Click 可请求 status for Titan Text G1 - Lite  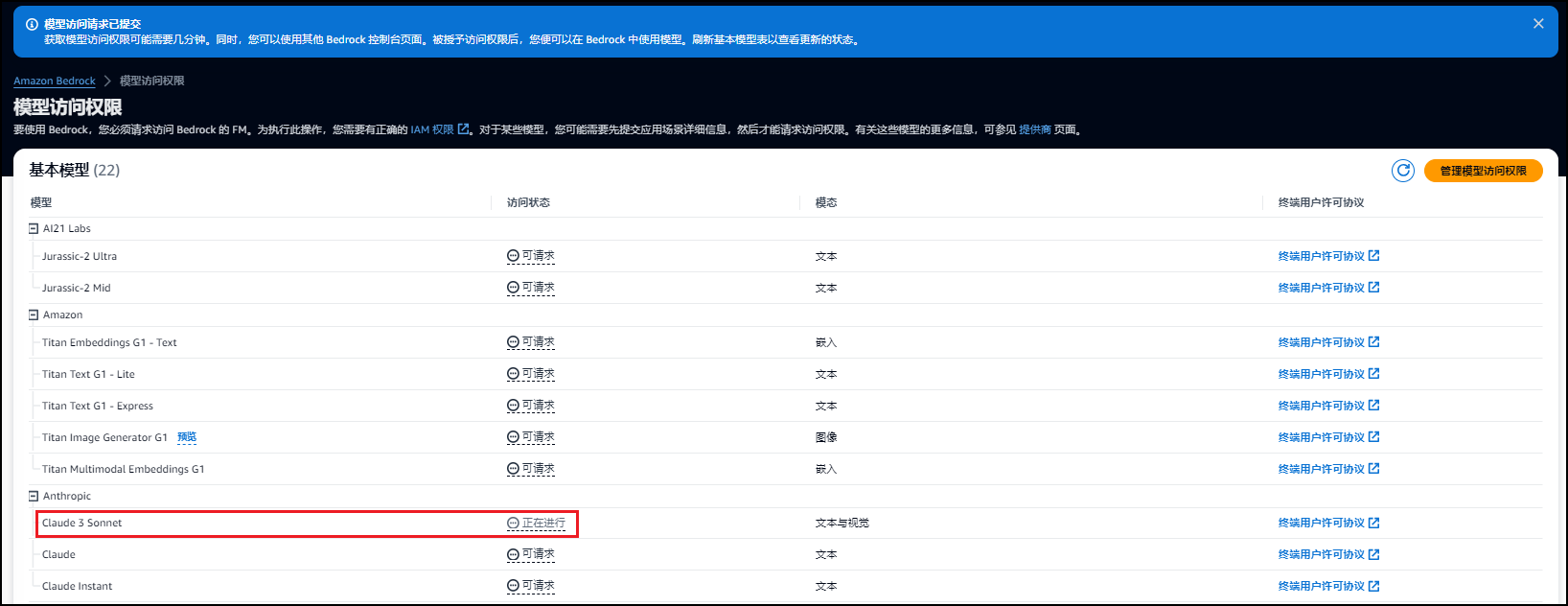[x=531, y=374]
